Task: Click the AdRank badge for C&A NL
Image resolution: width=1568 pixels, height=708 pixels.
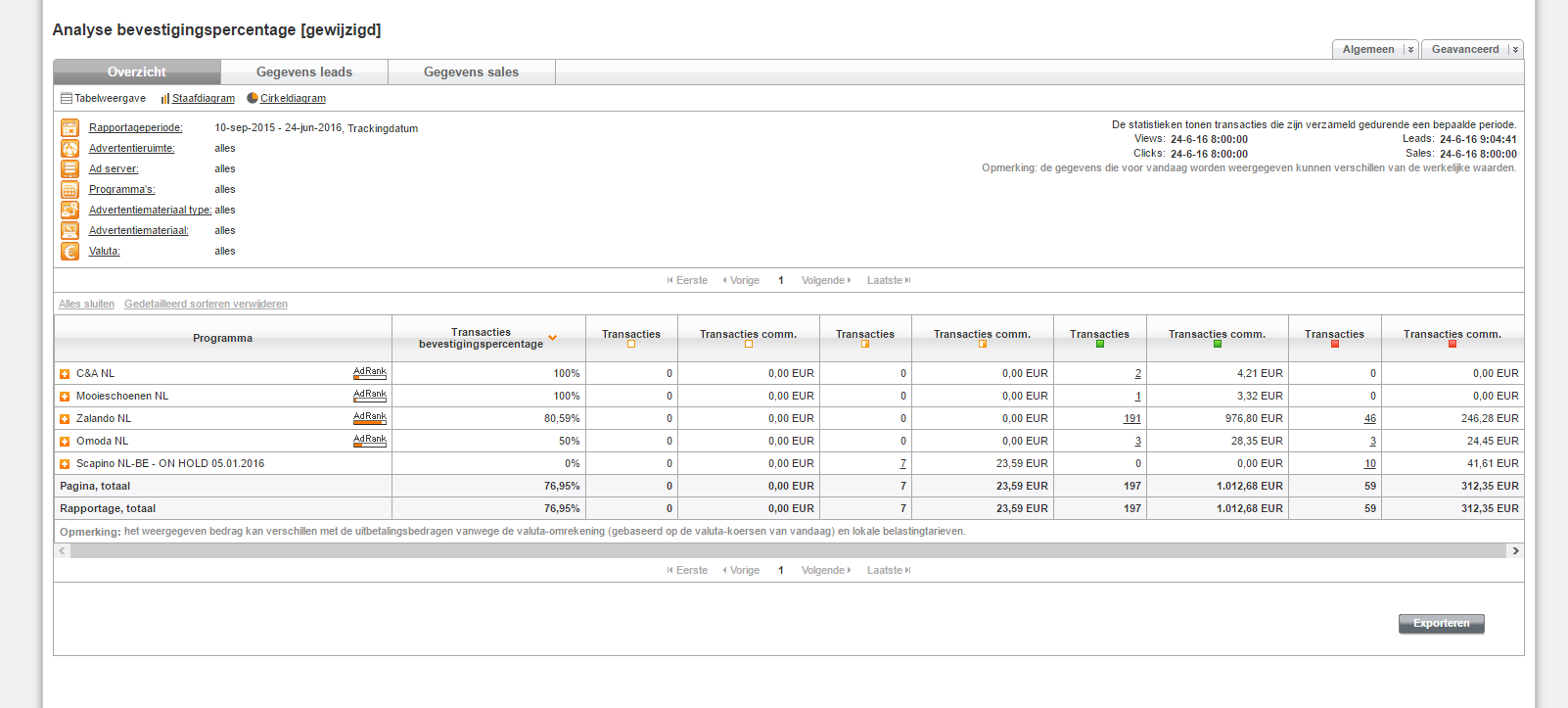Action: pos(370,373)
